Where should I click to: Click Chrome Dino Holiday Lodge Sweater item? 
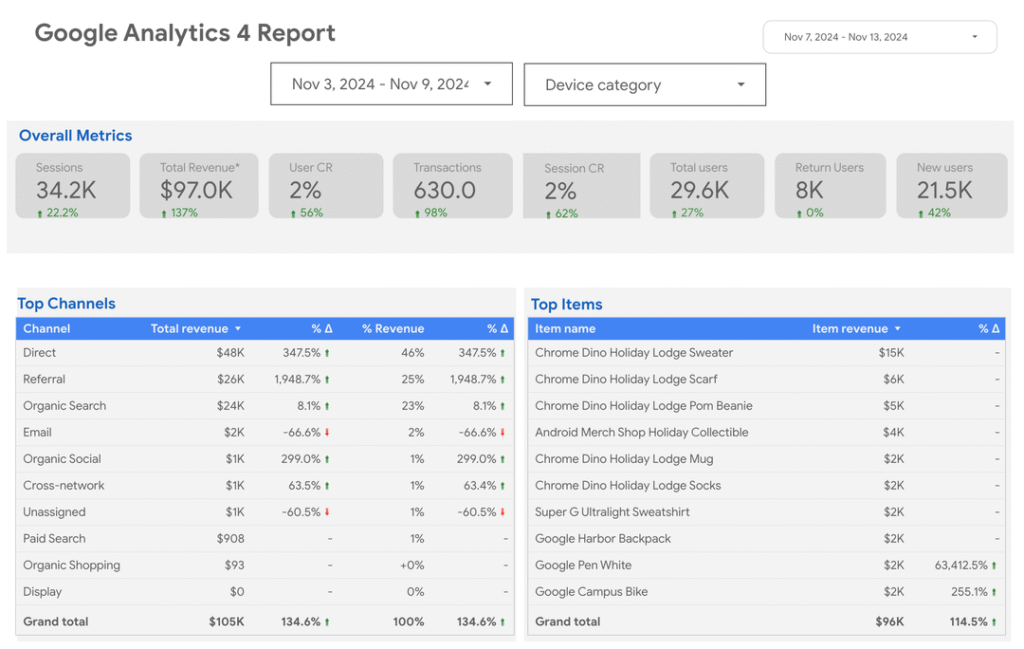(634, 353)
